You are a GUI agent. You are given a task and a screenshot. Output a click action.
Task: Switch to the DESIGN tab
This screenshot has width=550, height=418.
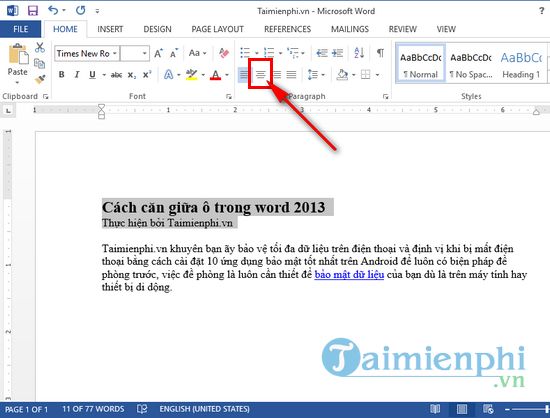pyautogui.click(x=157, y=29)
